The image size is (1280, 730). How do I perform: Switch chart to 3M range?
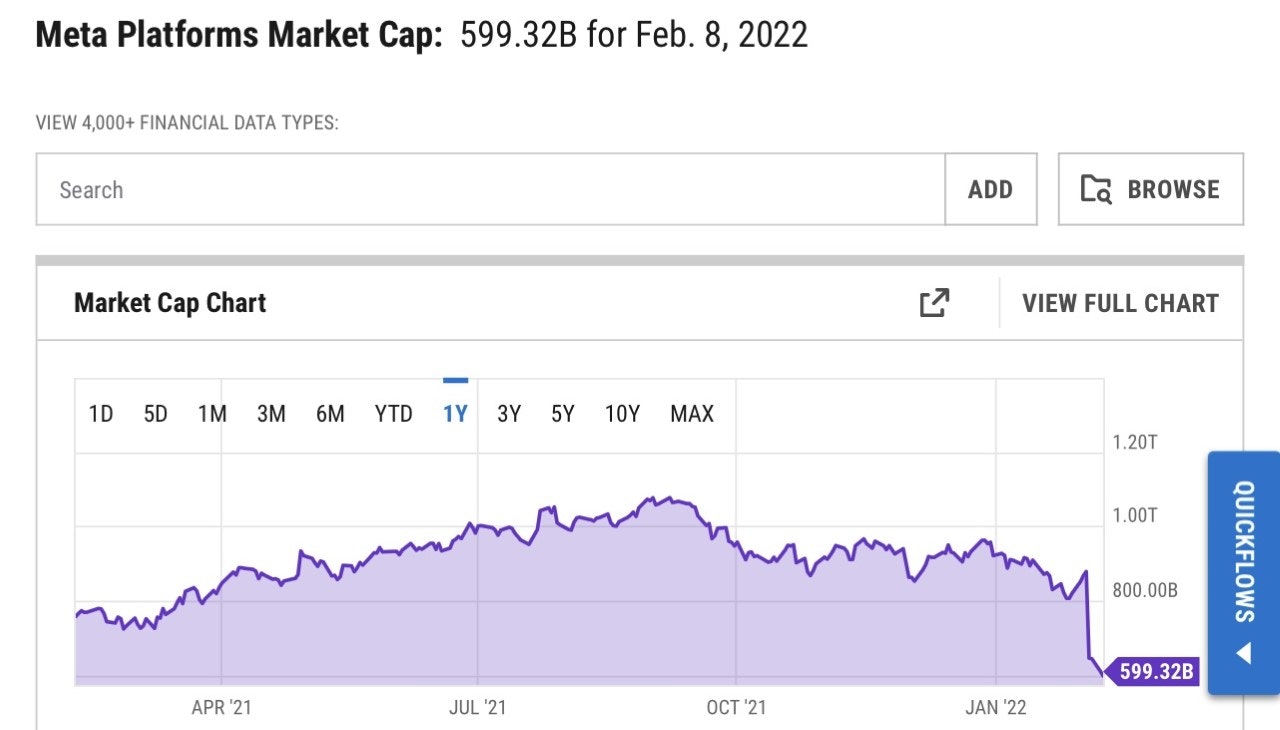[x=271, y=414]
